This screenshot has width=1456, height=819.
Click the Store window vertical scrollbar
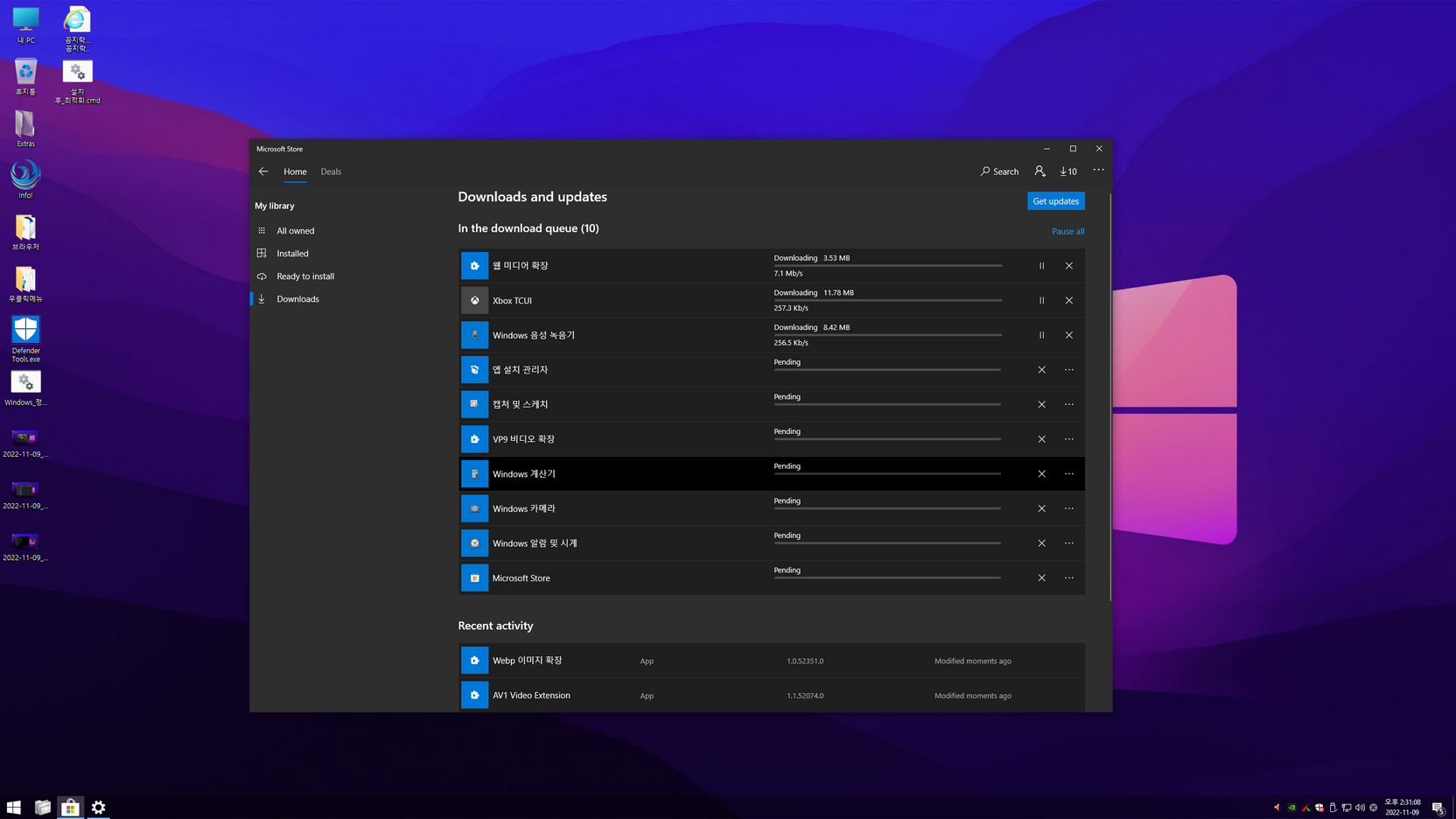[1110, 398]
